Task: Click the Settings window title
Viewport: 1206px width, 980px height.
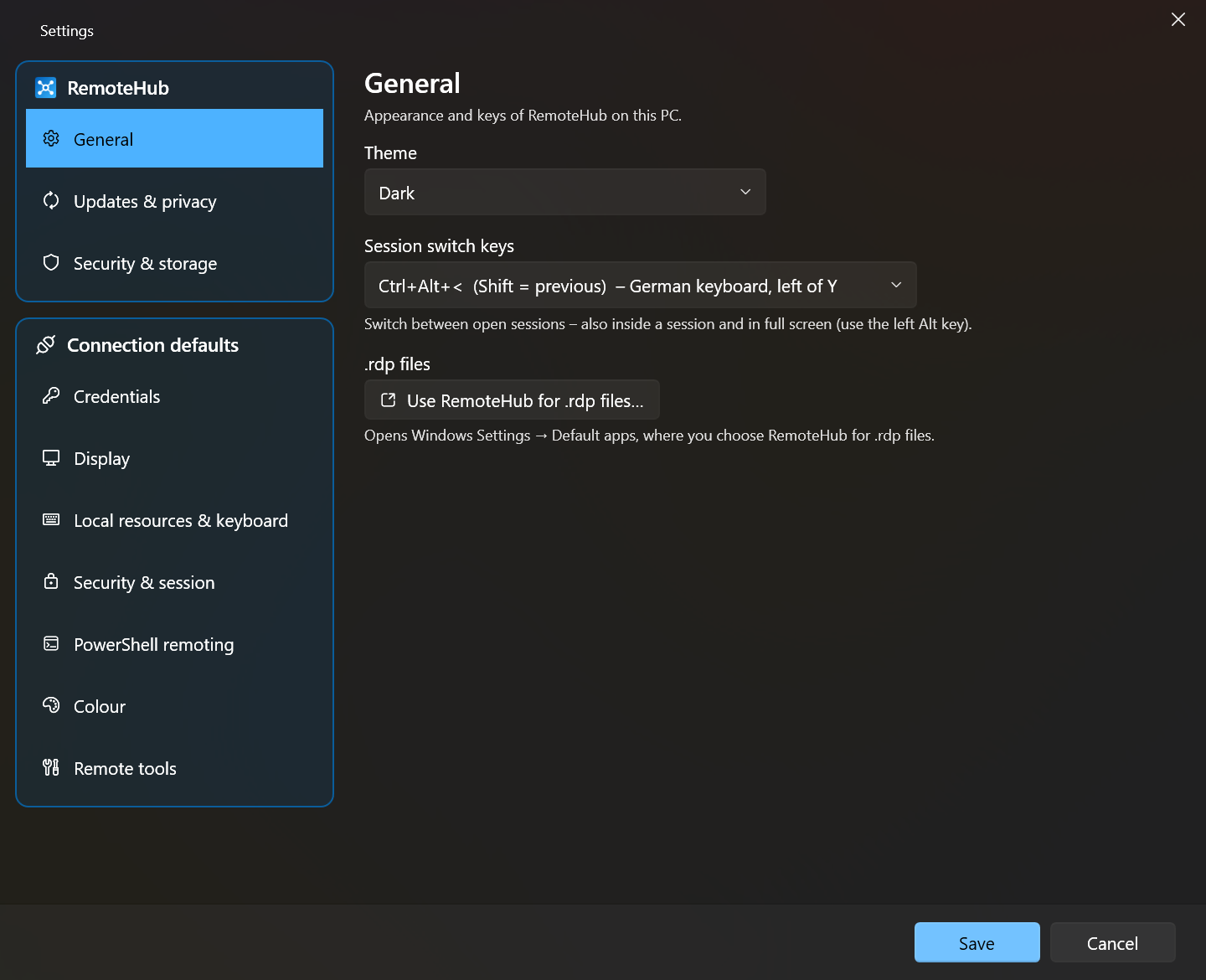Action: (x=67, y=31)
